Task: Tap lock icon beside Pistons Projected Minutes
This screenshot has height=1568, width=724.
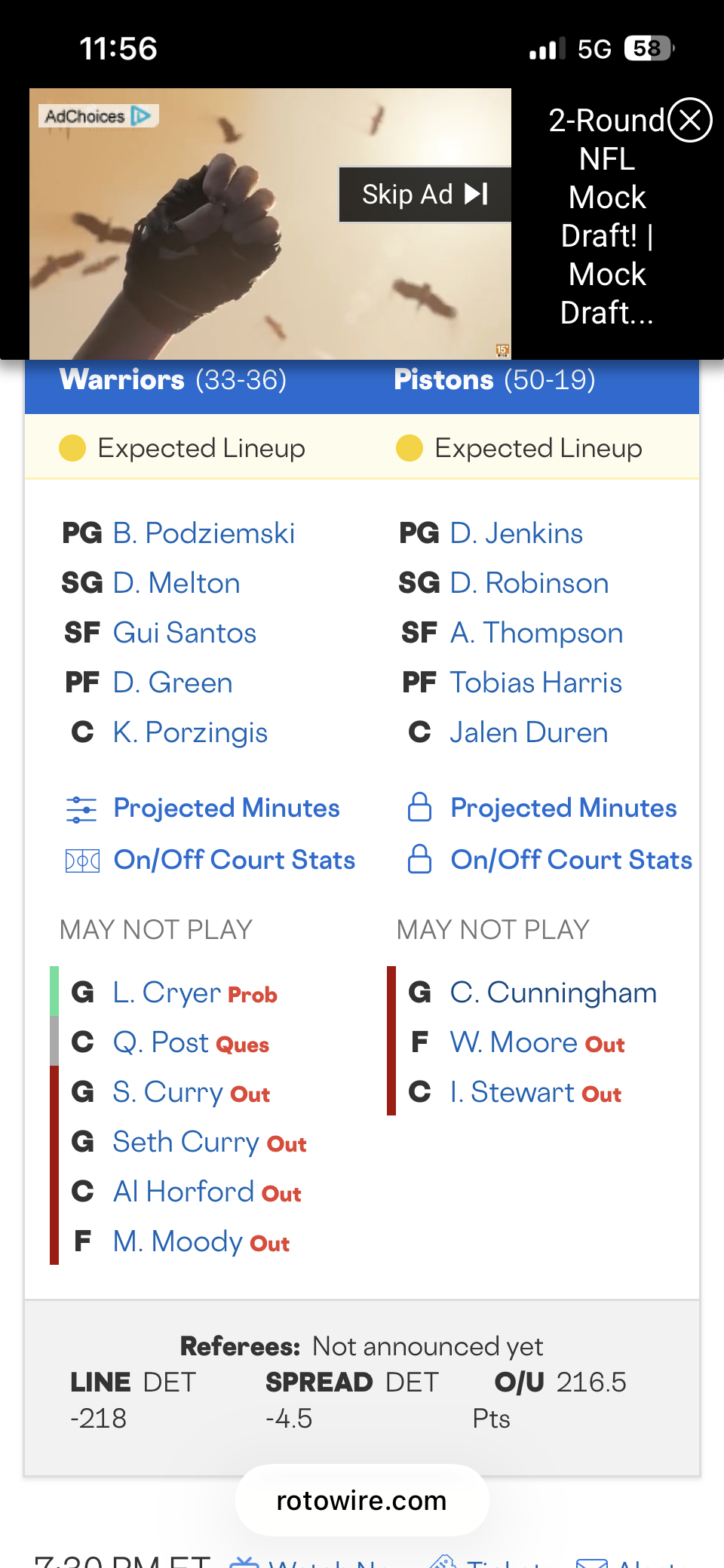Action: click(x=419, y=807)
